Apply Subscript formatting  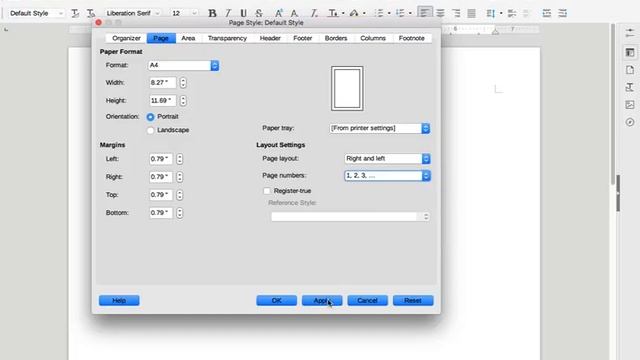pos(294,13)
